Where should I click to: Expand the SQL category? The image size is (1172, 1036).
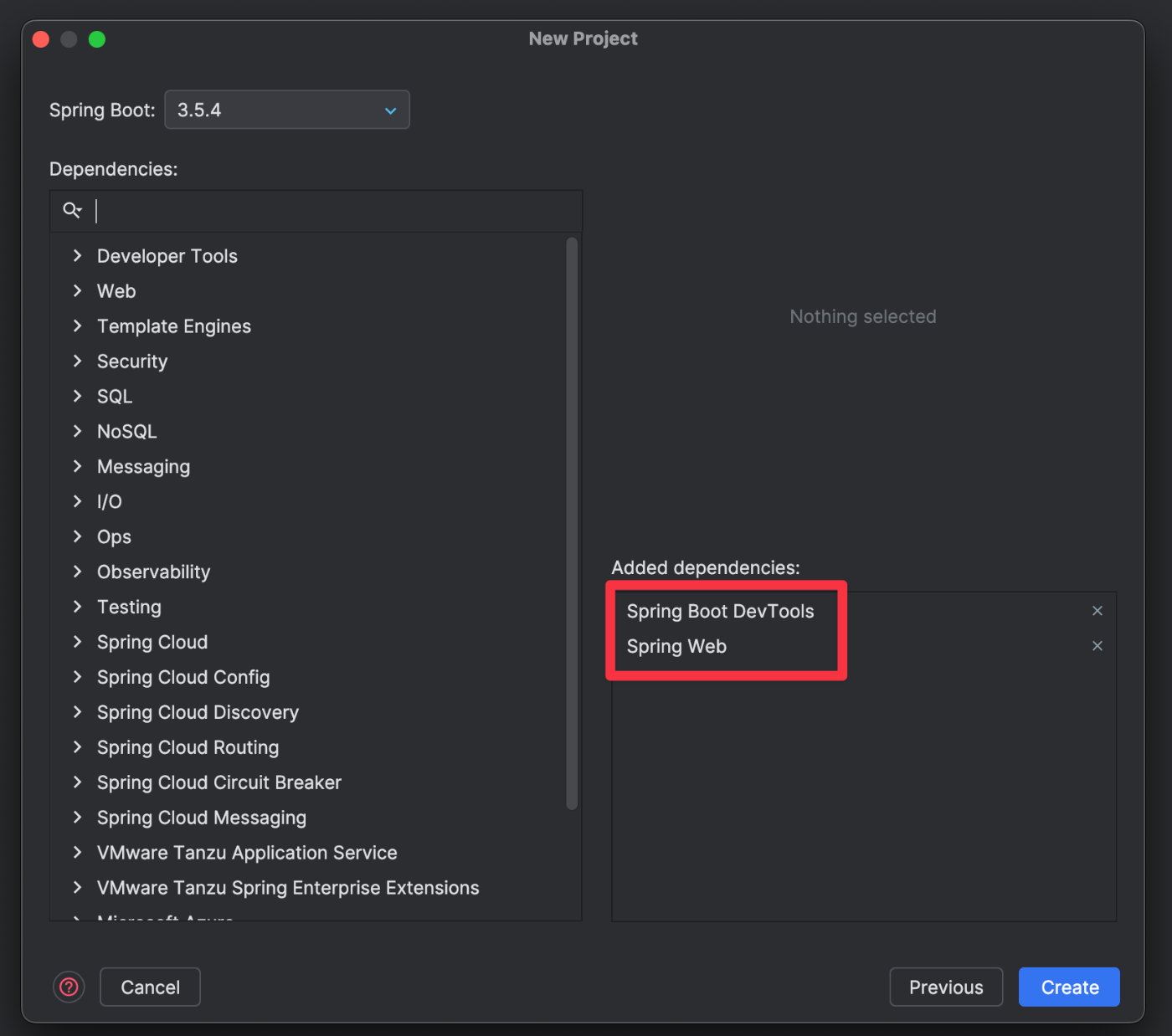click(77, 397)
